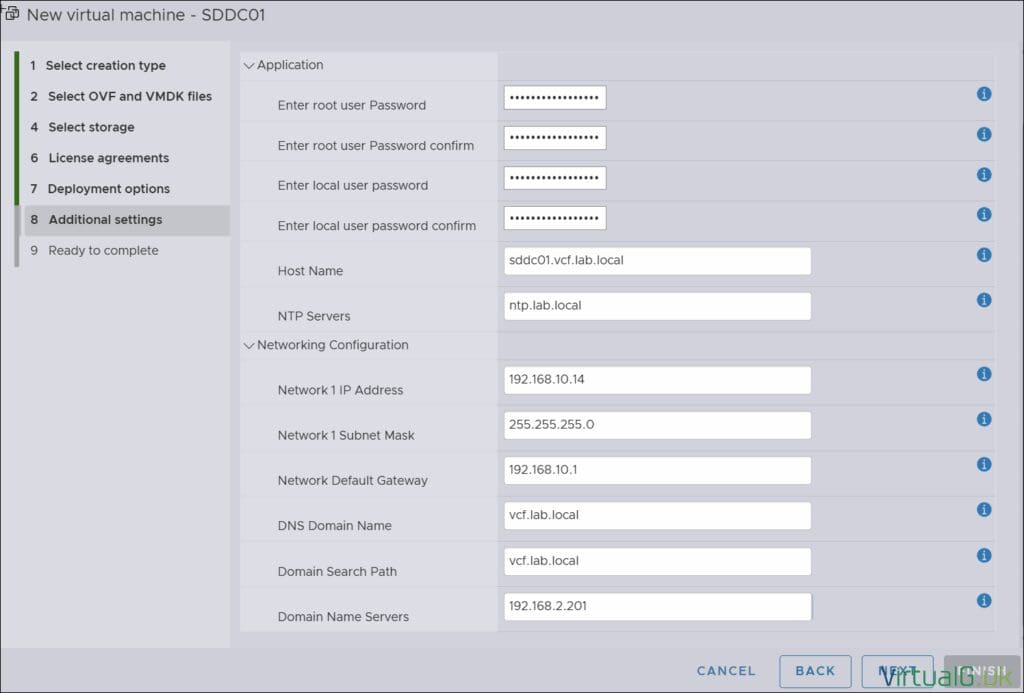The width and height of the screenshot is (1024, 693).
Task: Click info icon for Network 1 Subnet Mask
Action: (x=984, y=419)
